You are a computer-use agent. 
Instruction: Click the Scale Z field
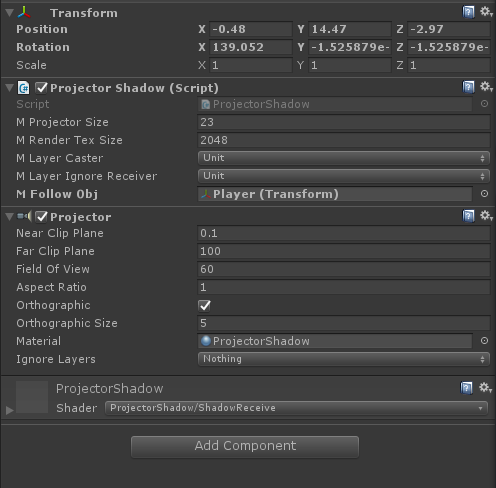pyautogui.click(x=449, y=65)
